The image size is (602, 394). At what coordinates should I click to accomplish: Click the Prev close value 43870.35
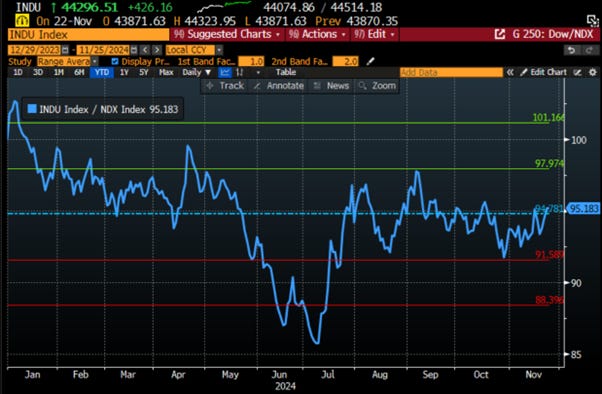tap(372, 21)
